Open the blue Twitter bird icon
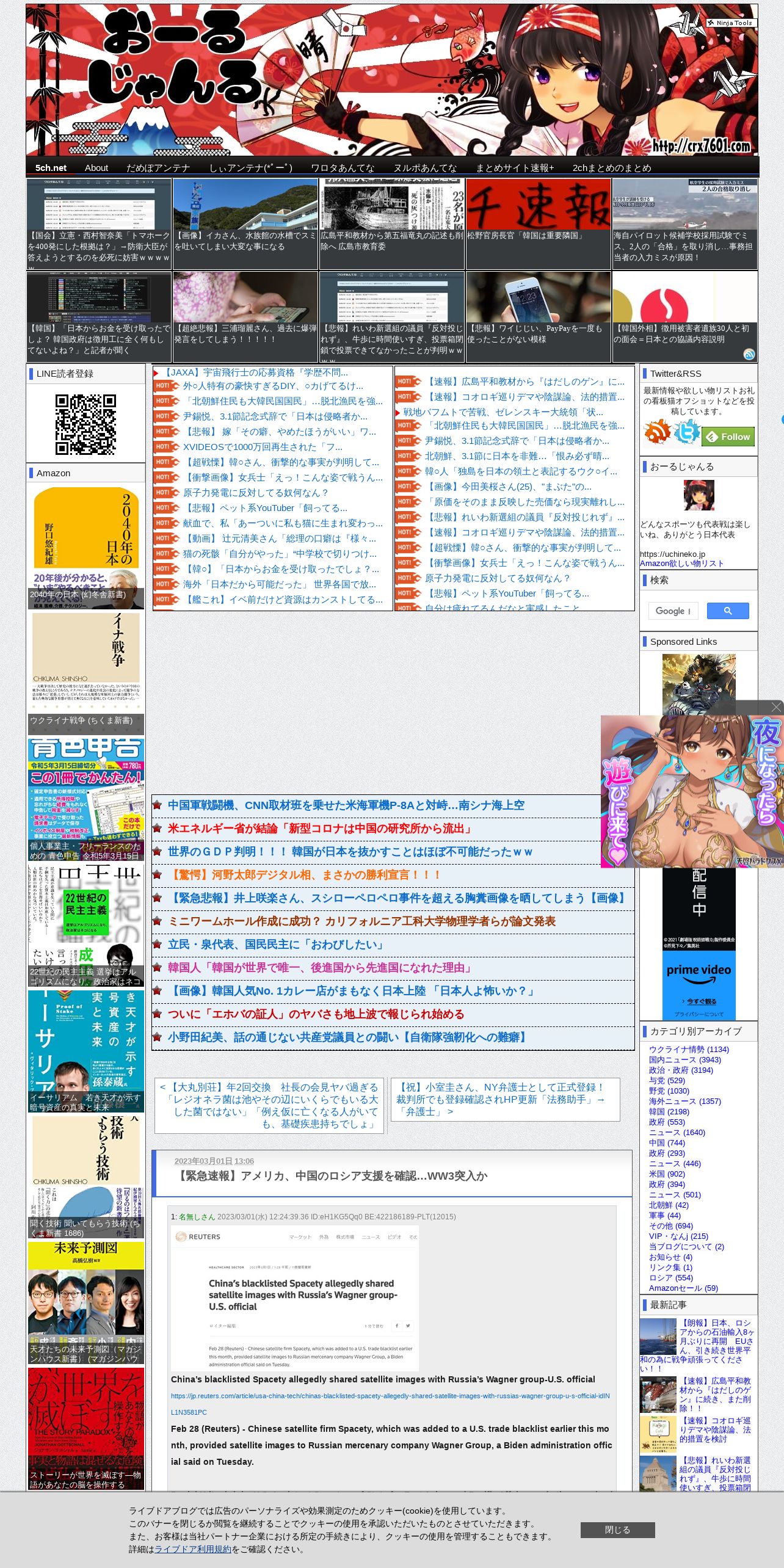The image size is (784, 1568). coord(687,432)
